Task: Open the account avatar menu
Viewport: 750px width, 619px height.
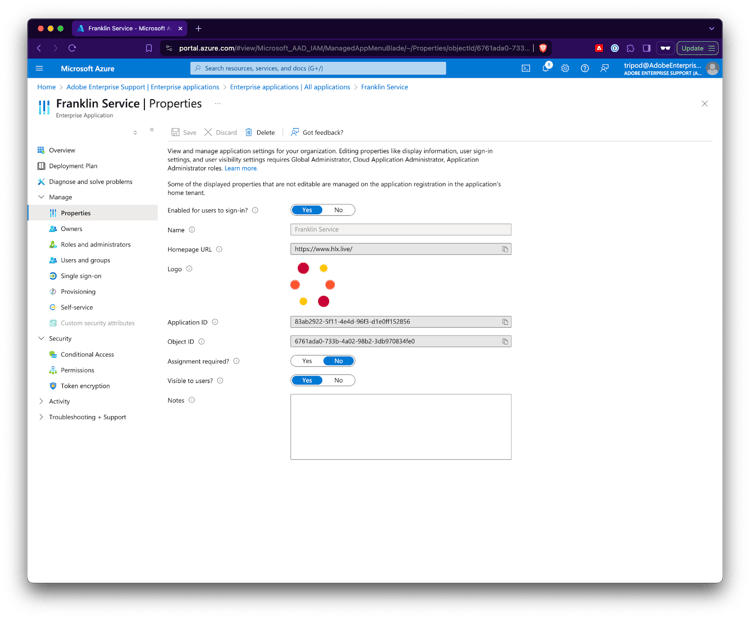Action: point(712,68)
